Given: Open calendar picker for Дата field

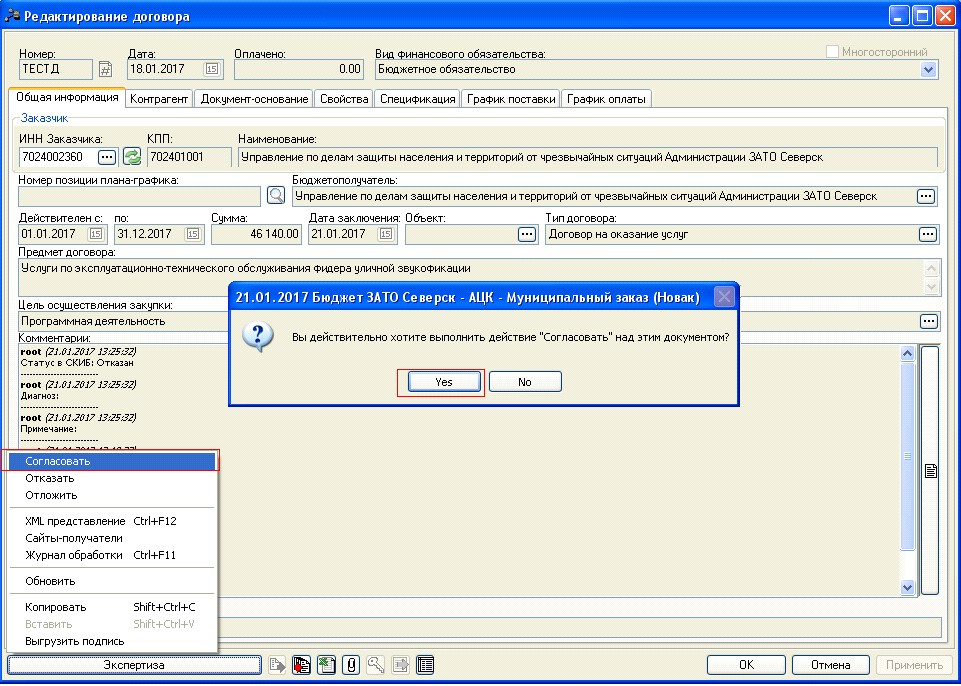Looking at the screenshot, I should (x=212, y=69).
